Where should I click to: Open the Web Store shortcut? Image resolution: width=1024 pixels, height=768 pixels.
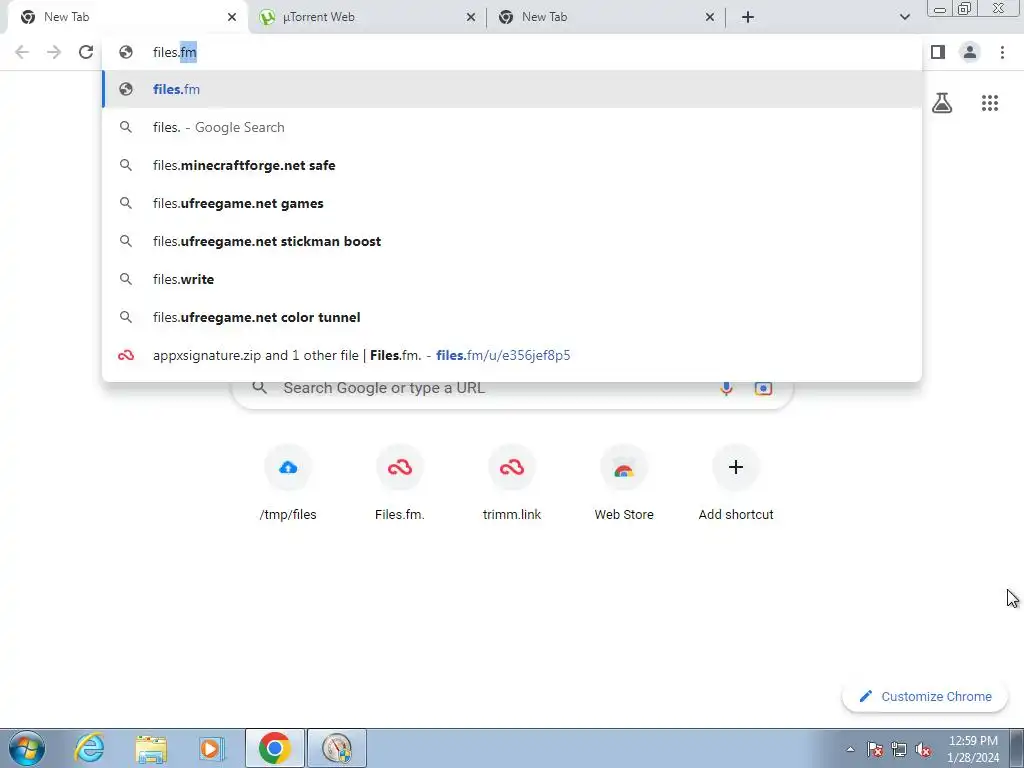point(624,483)
